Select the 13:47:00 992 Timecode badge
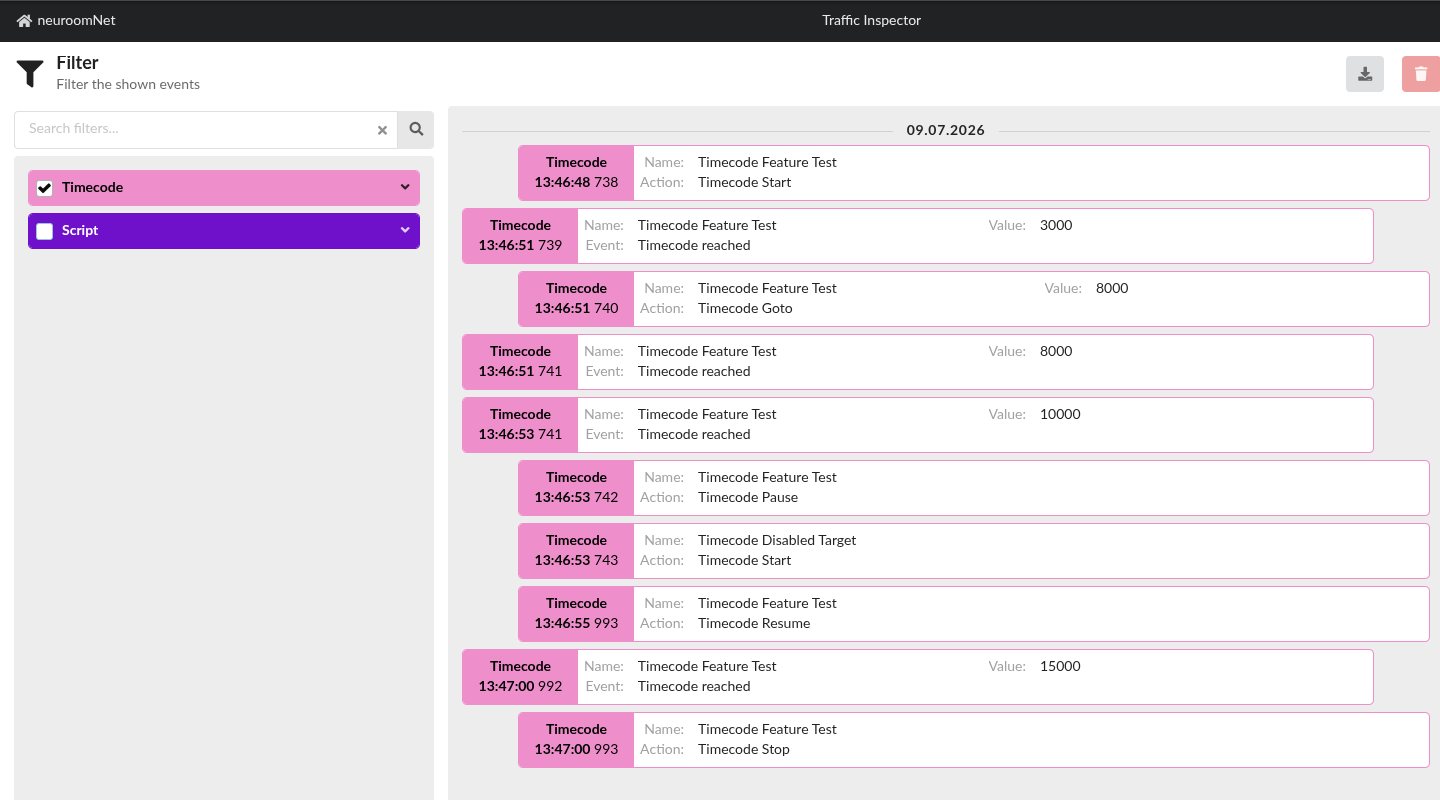Image resolution: width=1440 pixels, height=800 pixels. [x=520, y=677]
